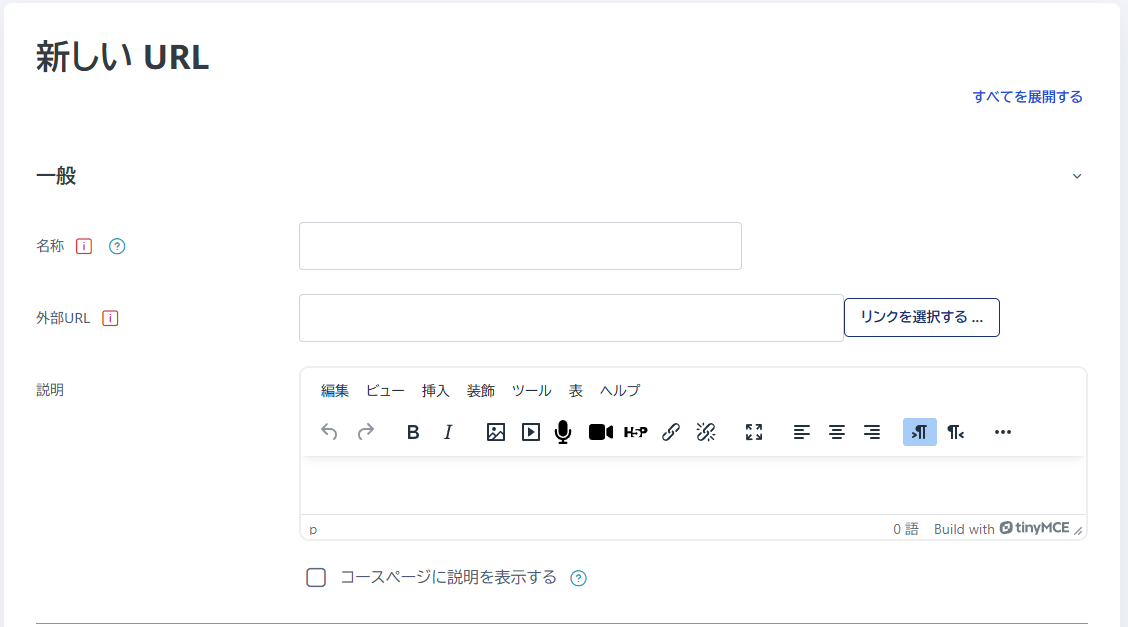
Task: Toggle Bold formatting in the editor
Action: pyautogui.click(x=412, y=432)
